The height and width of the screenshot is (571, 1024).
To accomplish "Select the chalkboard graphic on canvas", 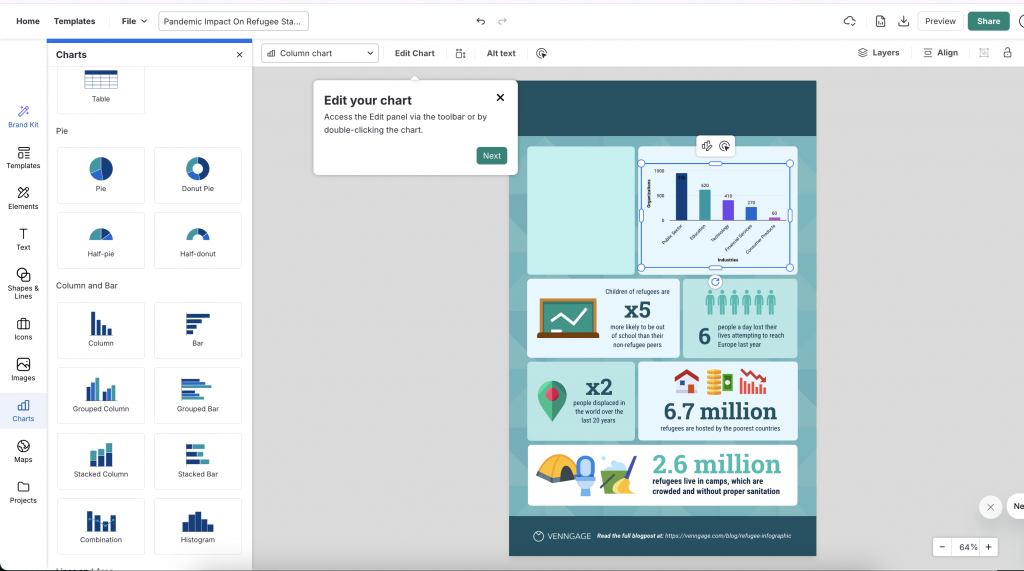I will pos(568,318).
